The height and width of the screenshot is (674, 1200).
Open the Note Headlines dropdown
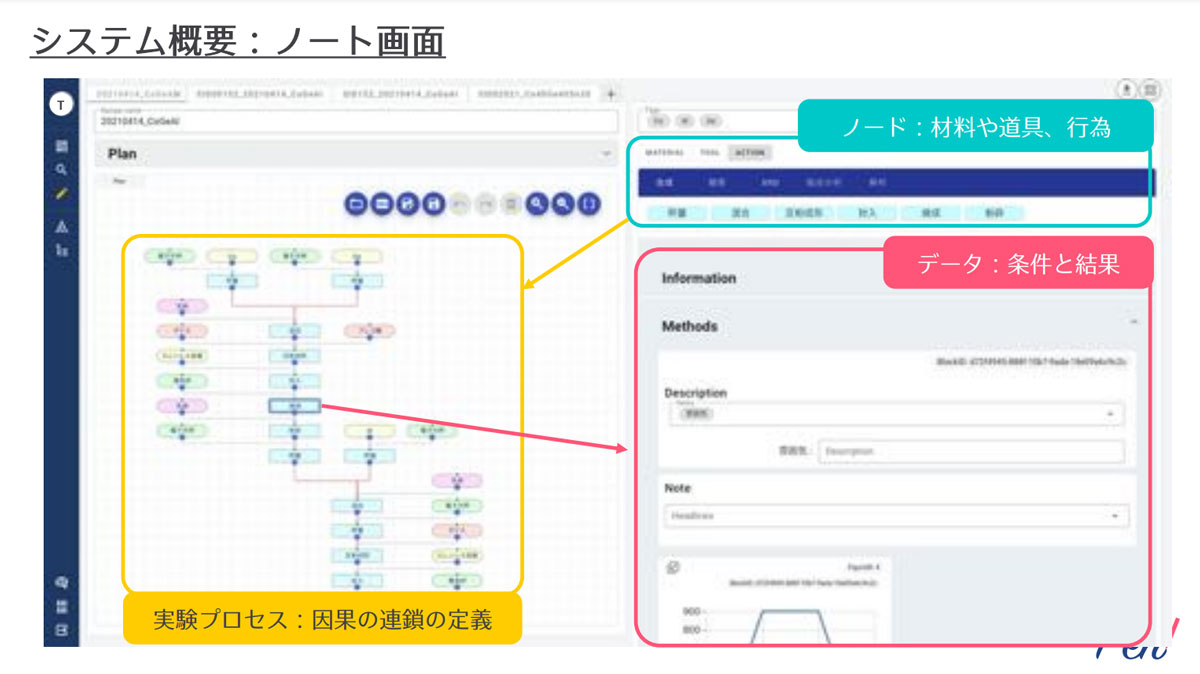pos(1114,515)
